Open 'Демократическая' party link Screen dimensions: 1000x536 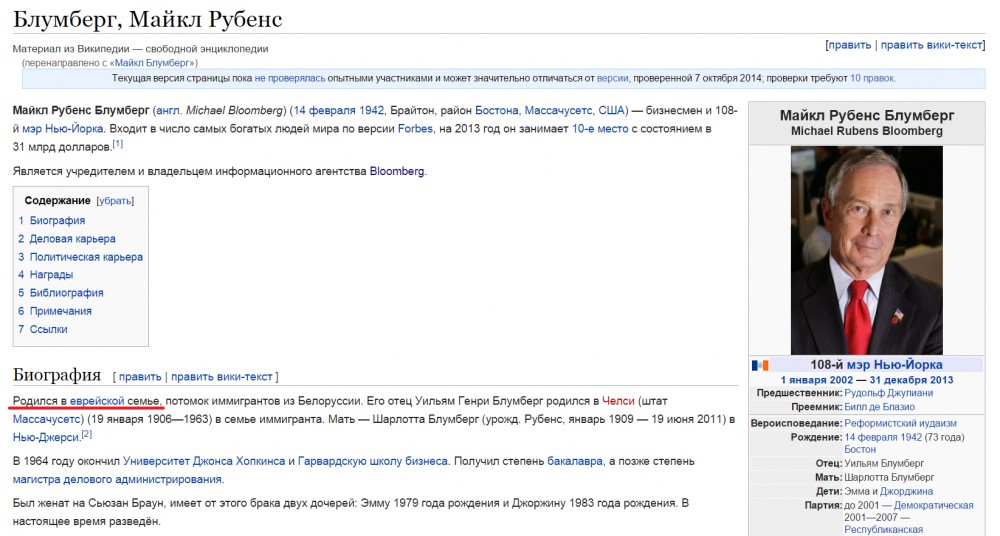[934, 506]
